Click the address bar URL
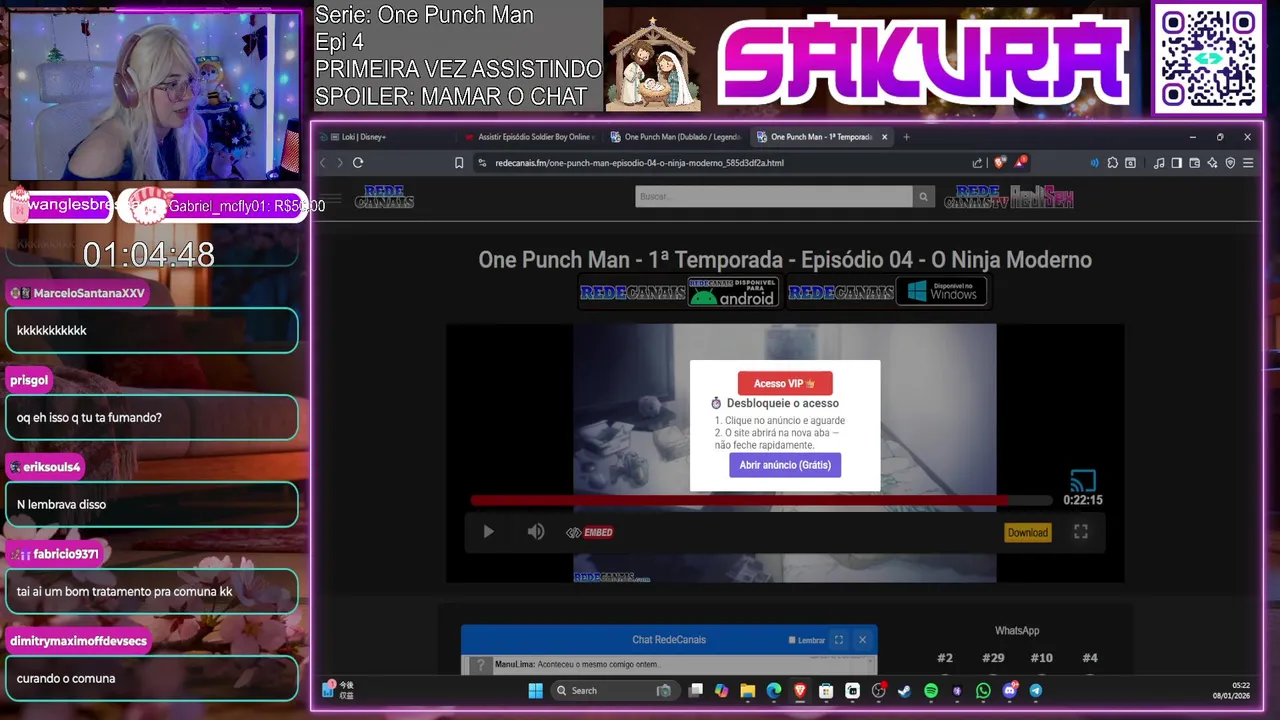This screenshot has width=1280, height=720. click(639, 163)
